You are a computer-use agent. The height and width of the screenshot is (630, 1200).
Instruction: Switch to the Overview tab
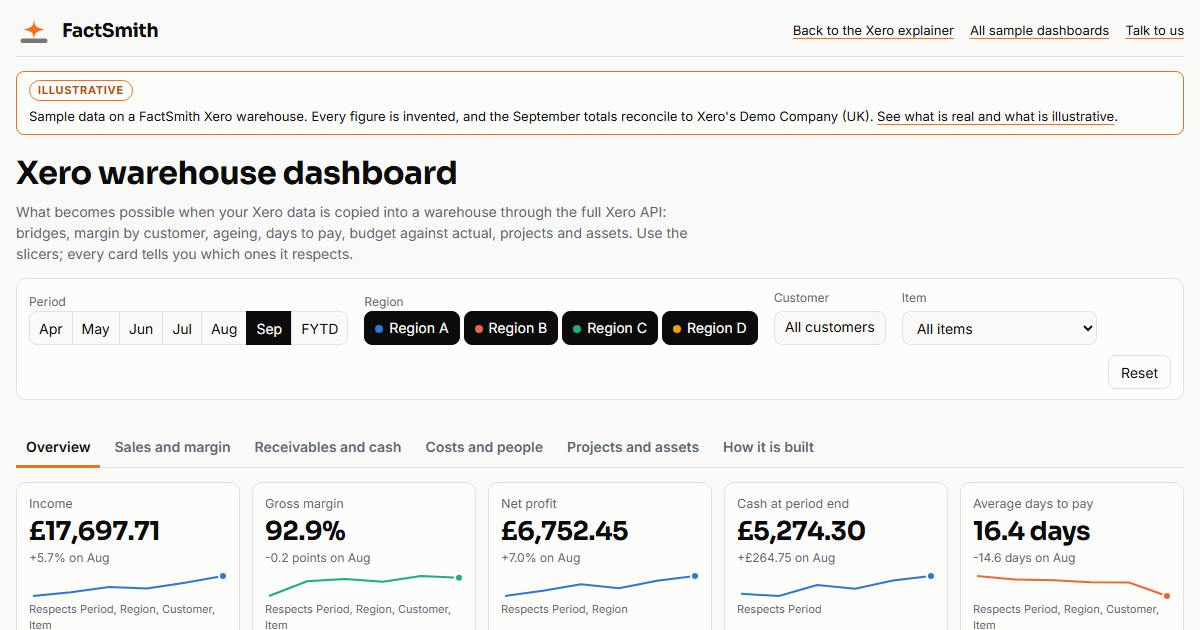tap(58, 447)
